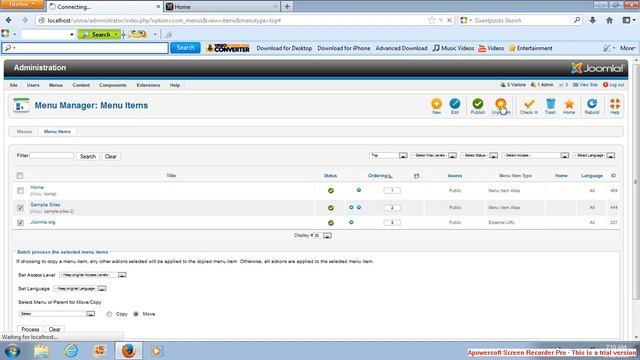Open the Set Access Level dropdown

coord(93,275)
